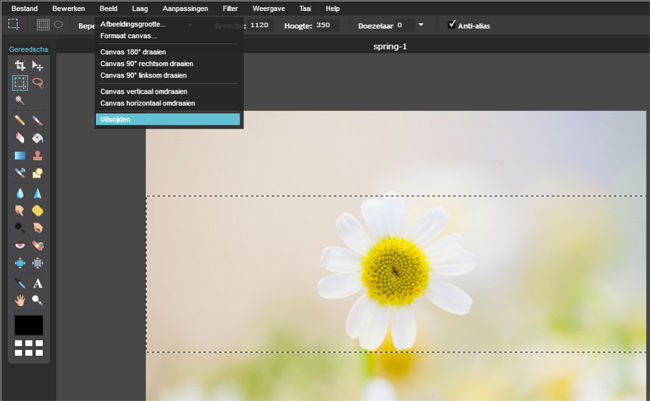This screenshot has height=401, width=650.
Task: Open the Filter menu
Action: 230,8
